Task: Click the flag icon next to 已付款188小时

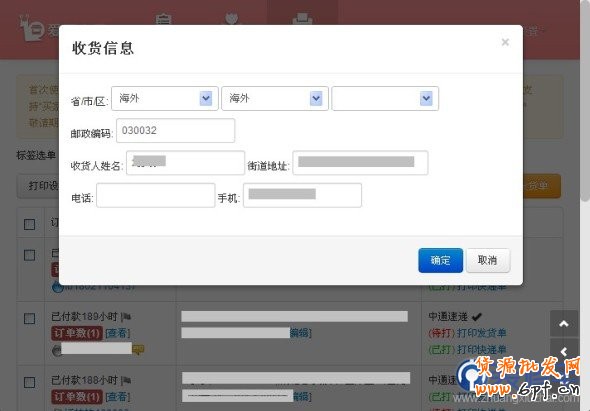Action: [126, 381]
